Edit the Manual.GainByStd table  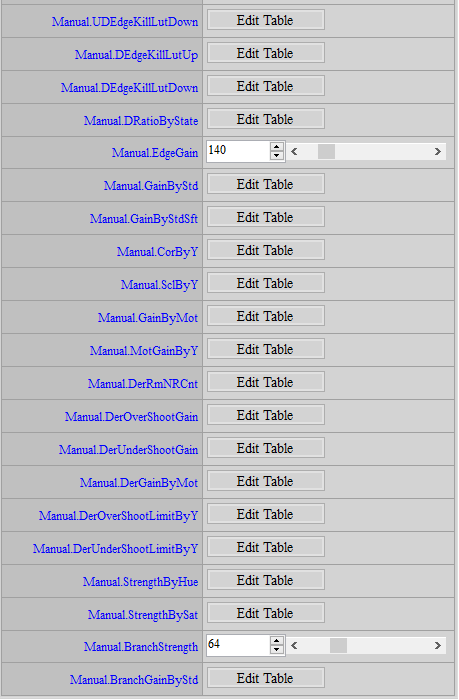(x=266, y=184)
